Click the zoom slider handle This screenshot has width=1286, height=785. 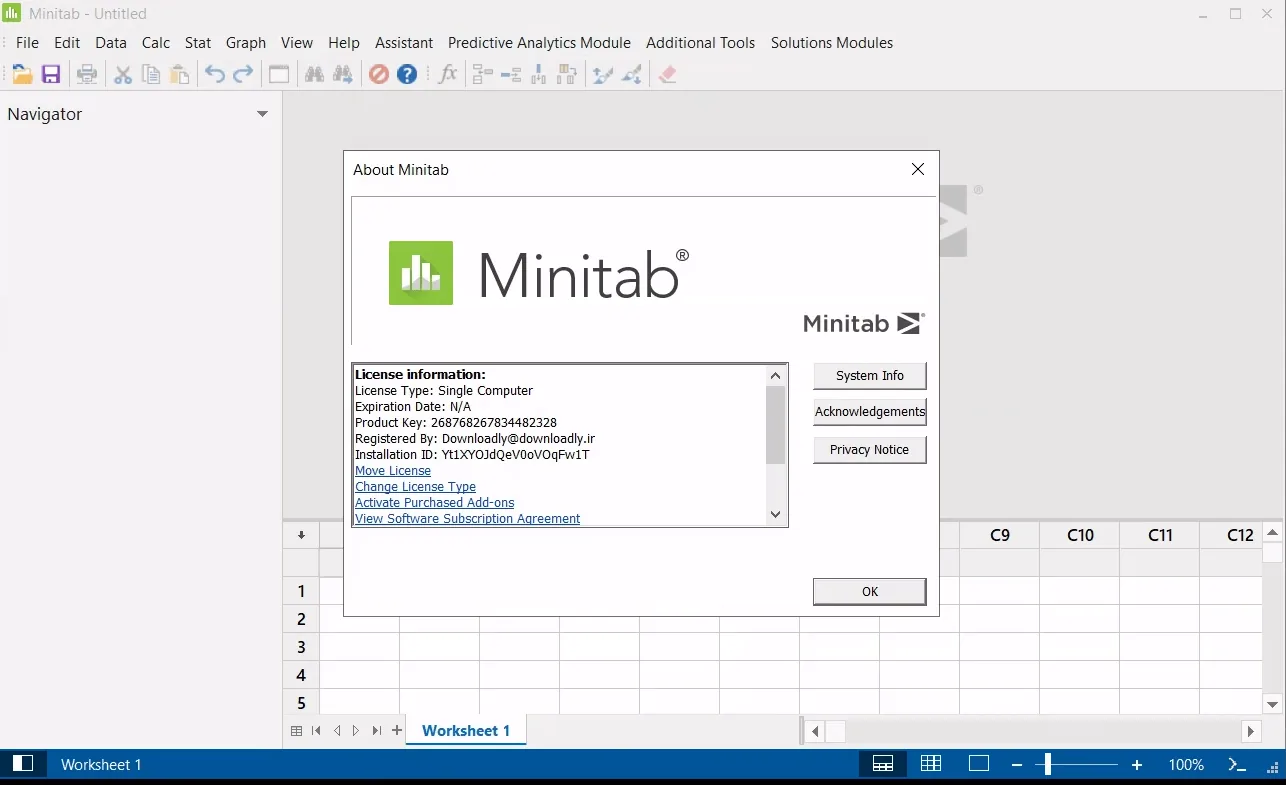tap(1047, 765)
